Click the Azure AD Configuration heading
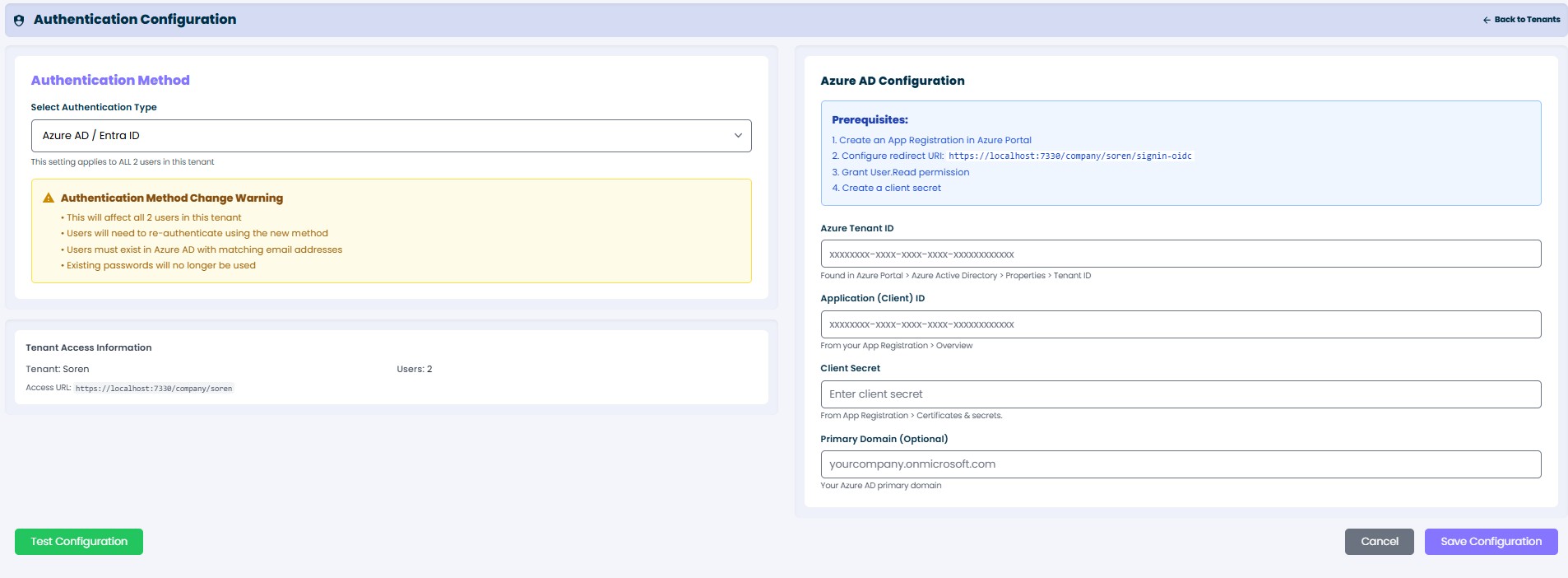 pos(893,81)
